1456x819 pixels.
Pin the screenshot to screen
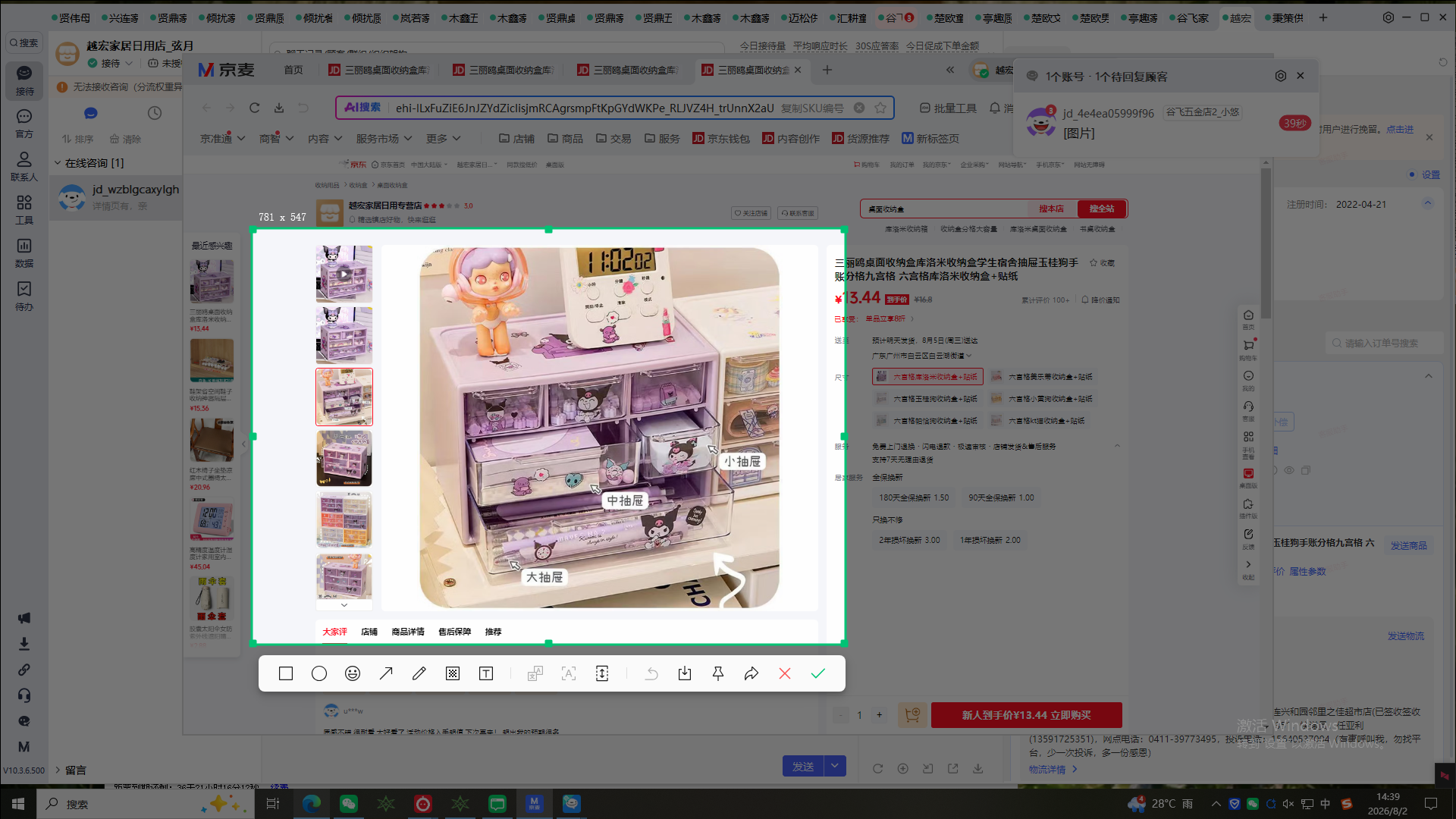click(x=718, y=673)
